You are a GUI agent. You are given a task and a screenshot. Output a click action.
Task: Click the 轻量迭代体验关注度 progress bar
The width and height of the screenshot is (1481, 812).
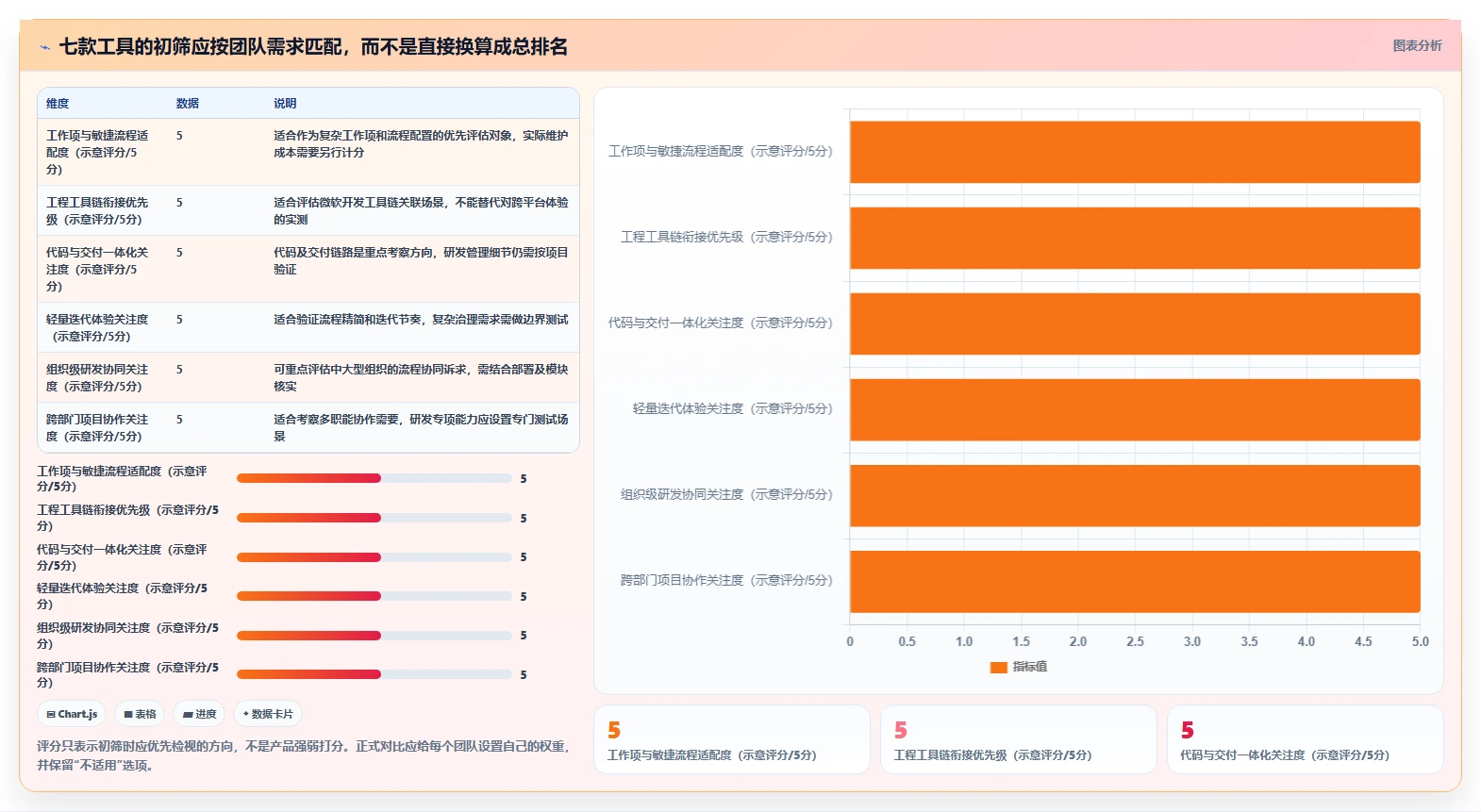(x=374, y=596)
